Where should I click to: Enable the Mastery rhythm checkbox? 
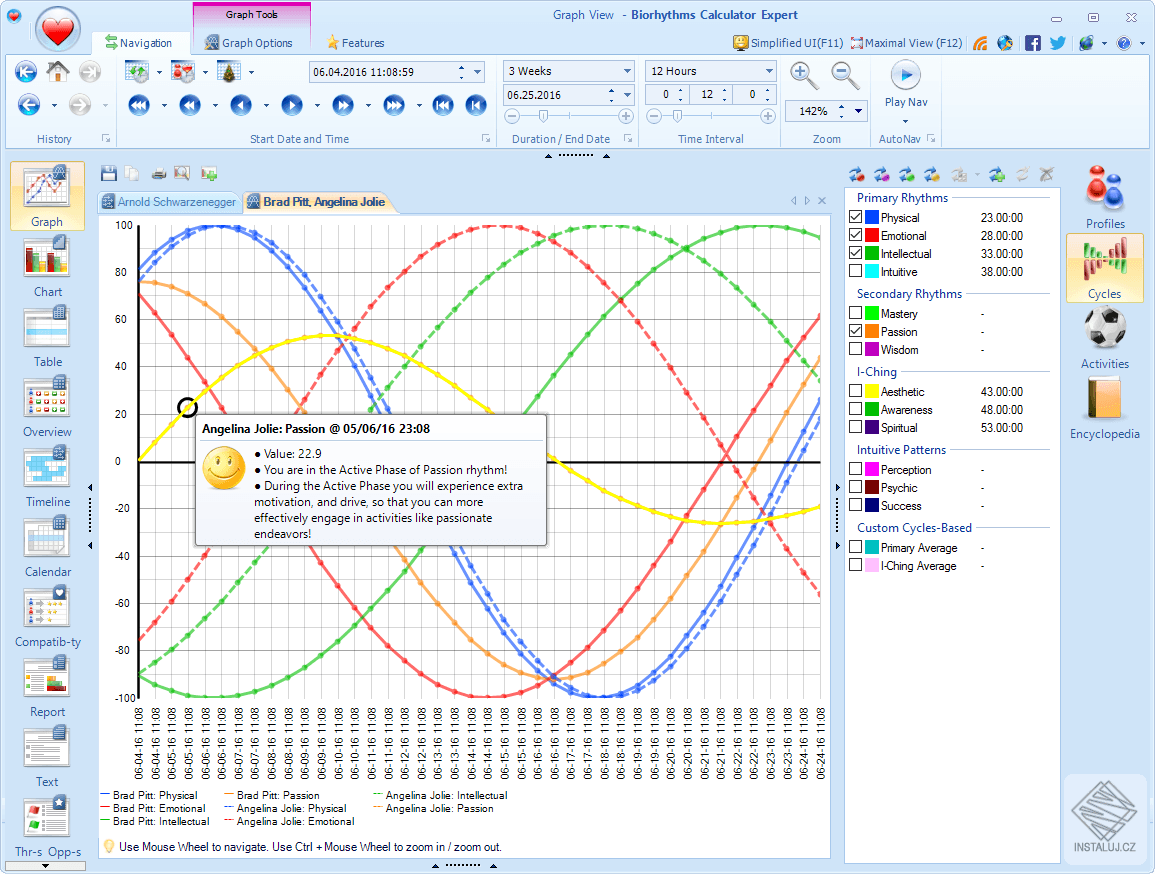[855, 313]
